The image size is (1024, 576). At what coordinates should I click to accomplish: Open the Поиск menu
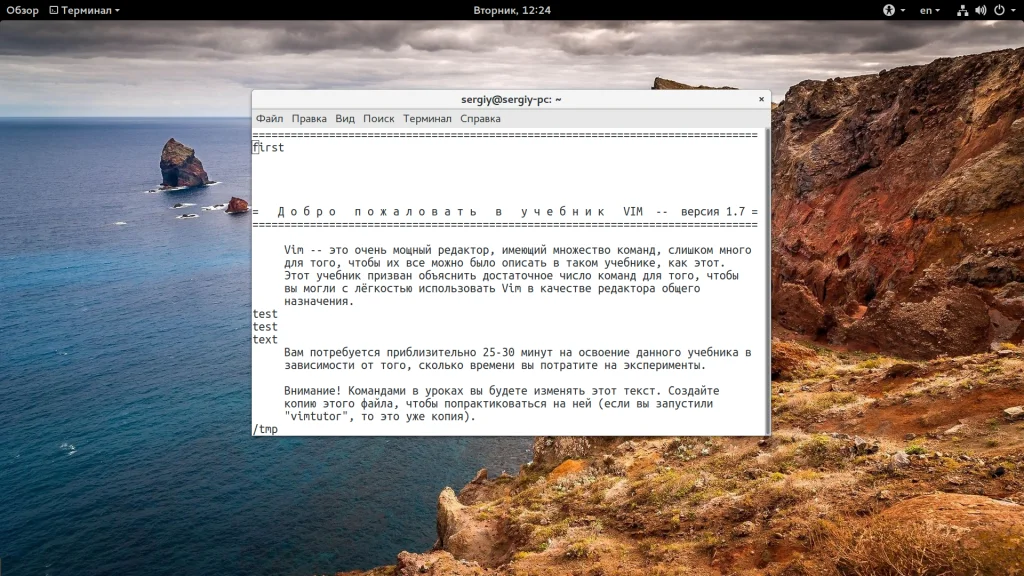[x=379, y=118]
